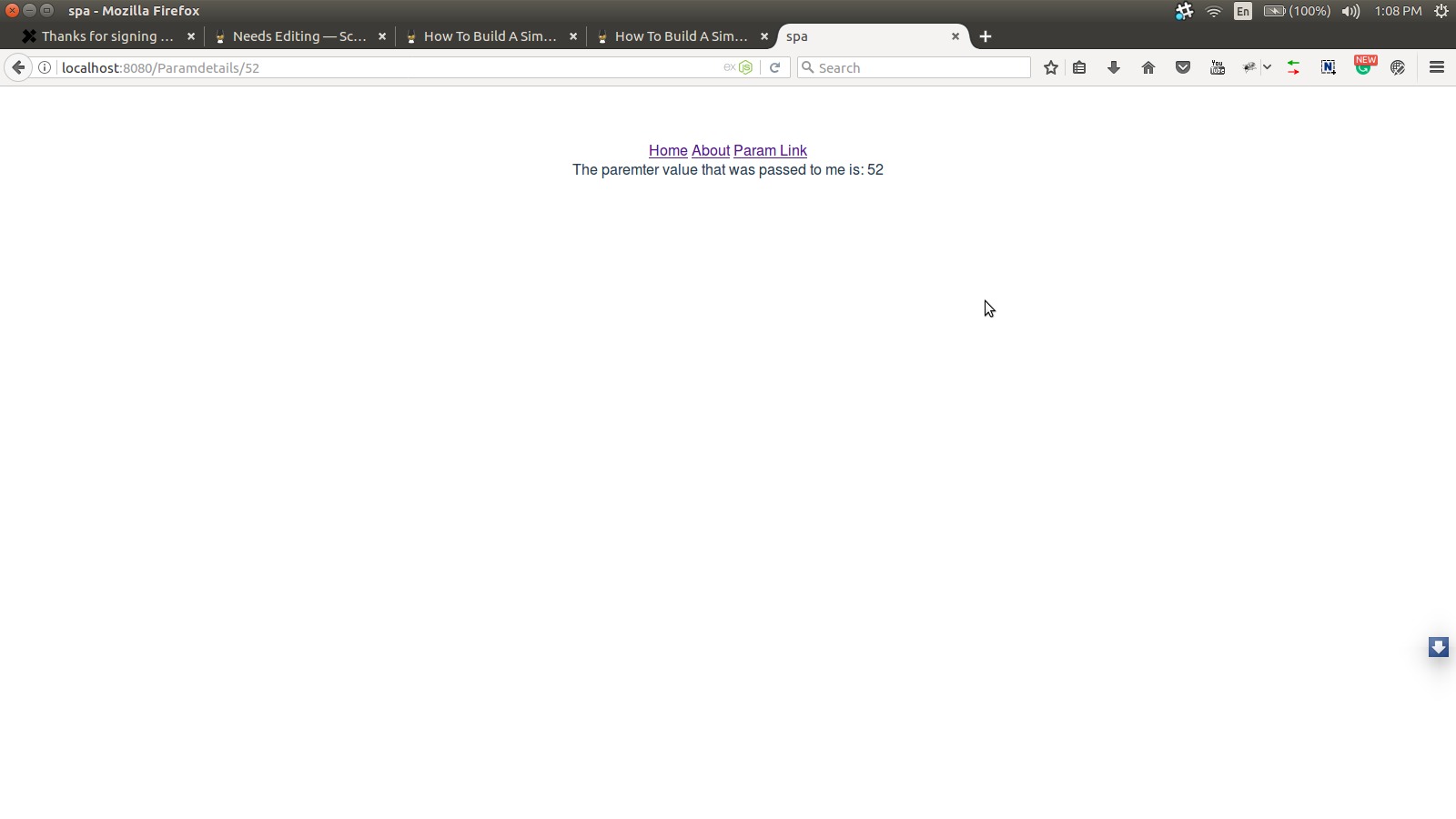Close the first 'How To Build A Sim...' tab
This screenshot has width=1456, height=819.
(x=573, y=36)
